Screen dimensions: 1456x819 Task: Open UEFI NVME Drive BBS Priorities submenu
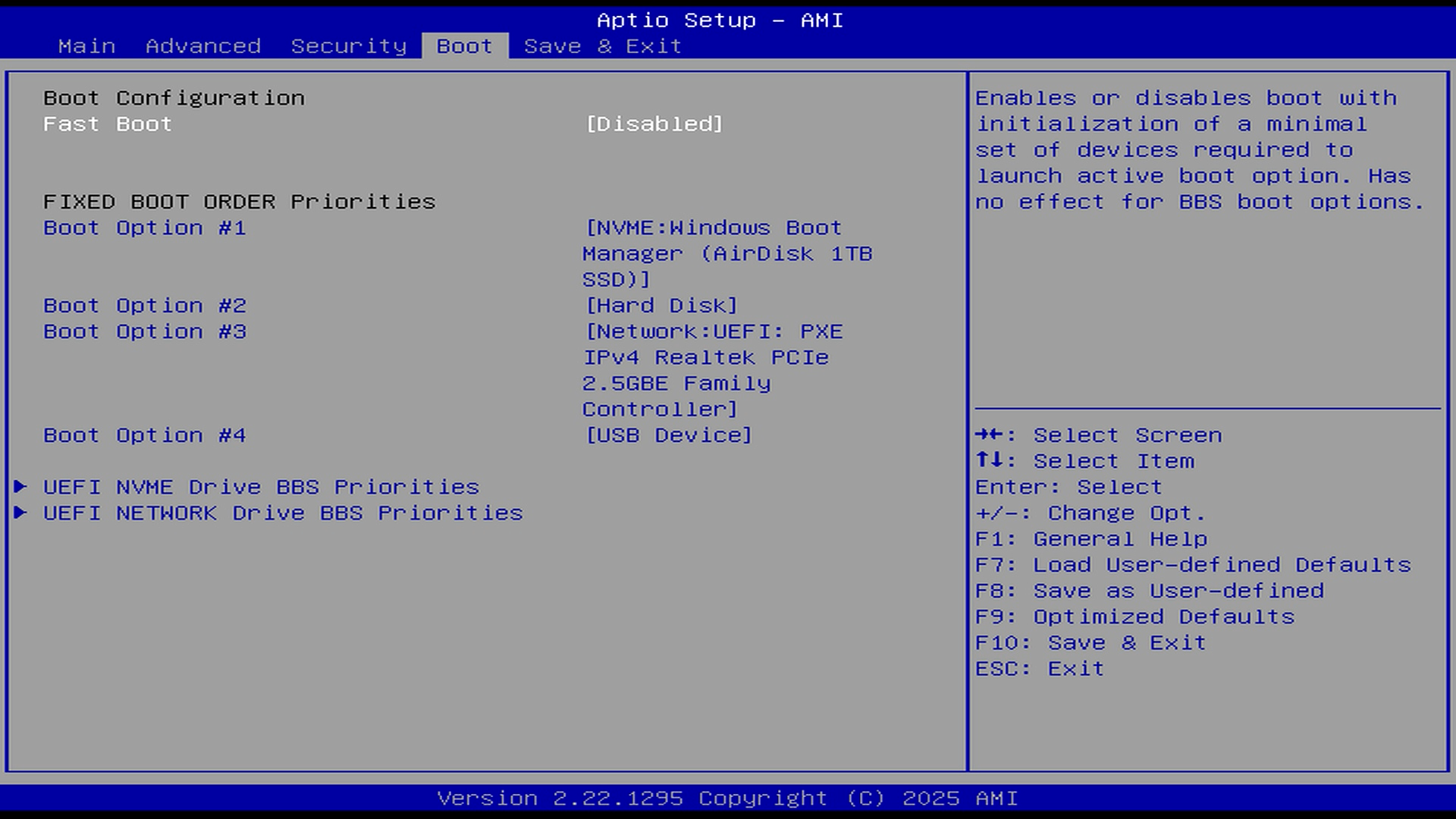[x=262, y=487]
